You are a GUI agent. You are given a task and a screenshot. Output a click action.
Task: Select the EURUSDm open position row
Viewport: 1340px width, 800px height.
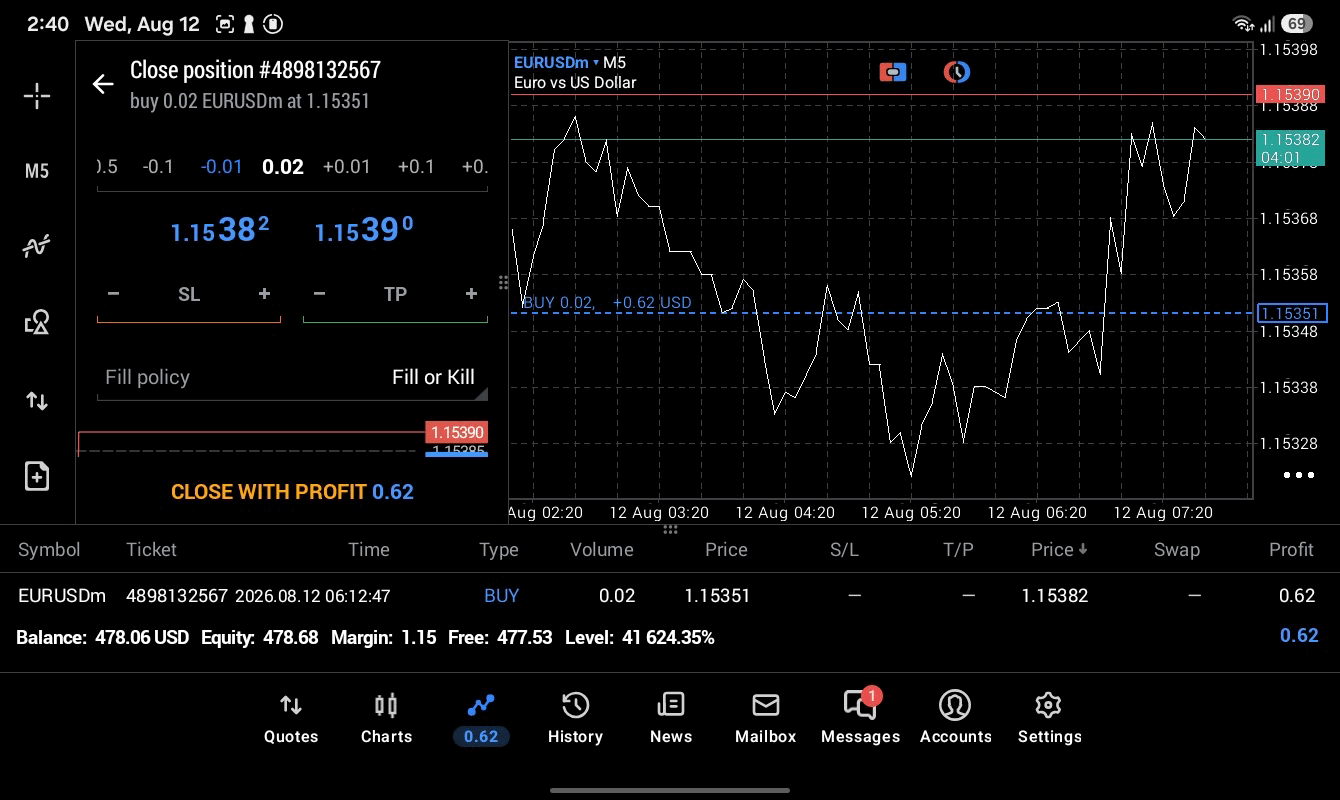point(670,596)
